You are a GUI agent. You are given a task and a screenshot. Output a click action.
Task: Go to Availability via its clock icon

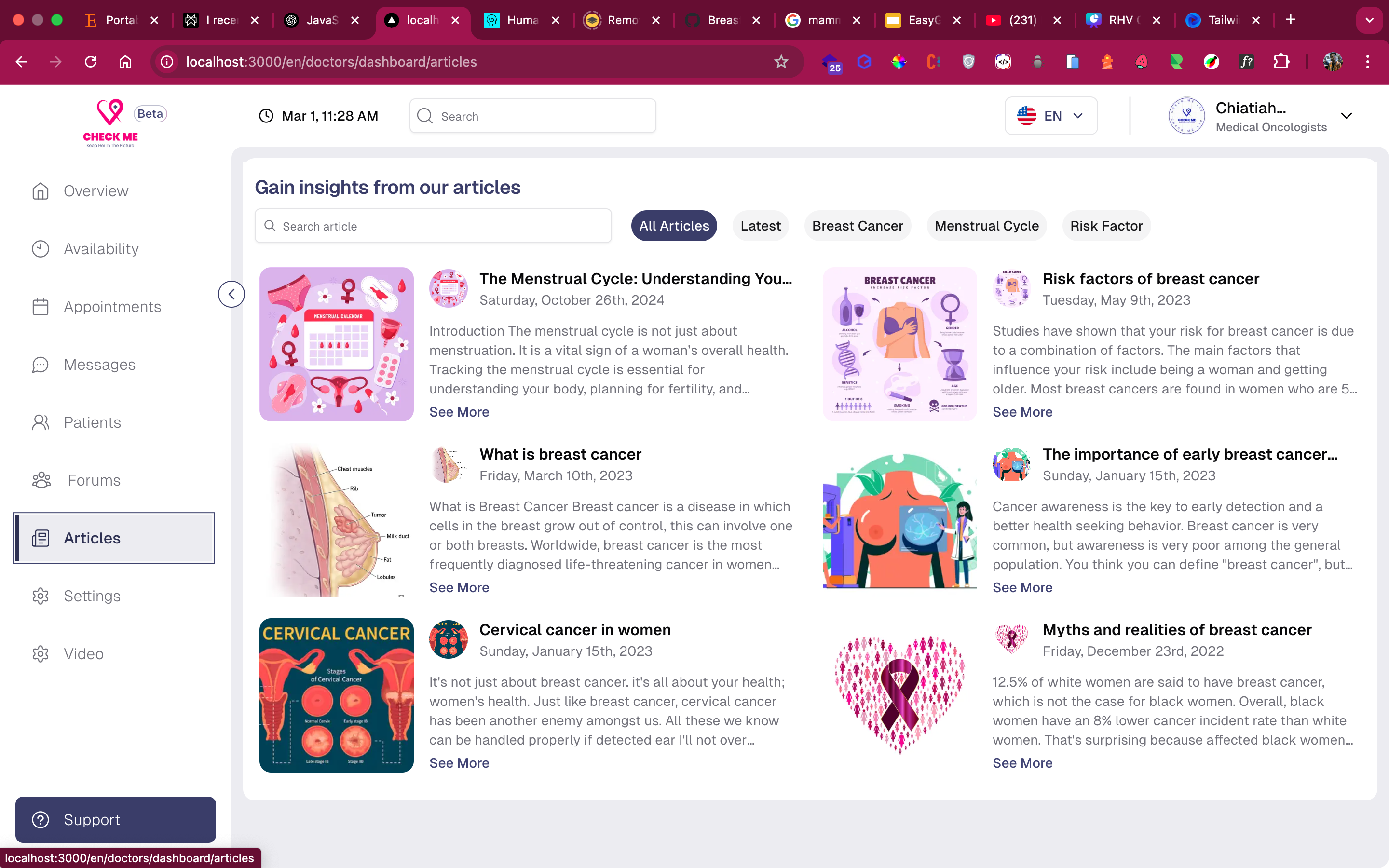tap(40, 249)
